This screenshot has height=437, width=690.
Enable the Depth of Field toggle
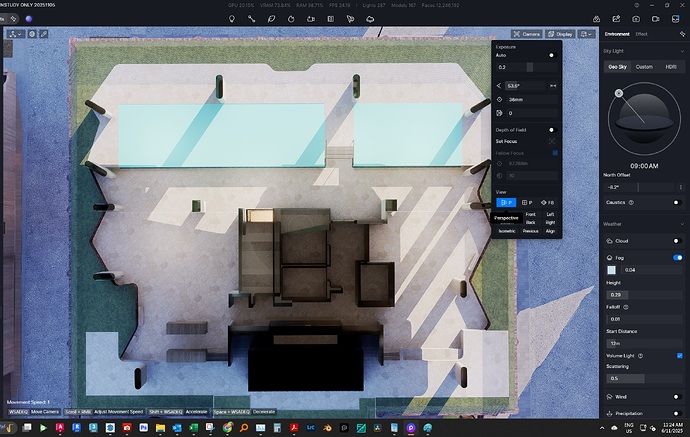point(551,130)
